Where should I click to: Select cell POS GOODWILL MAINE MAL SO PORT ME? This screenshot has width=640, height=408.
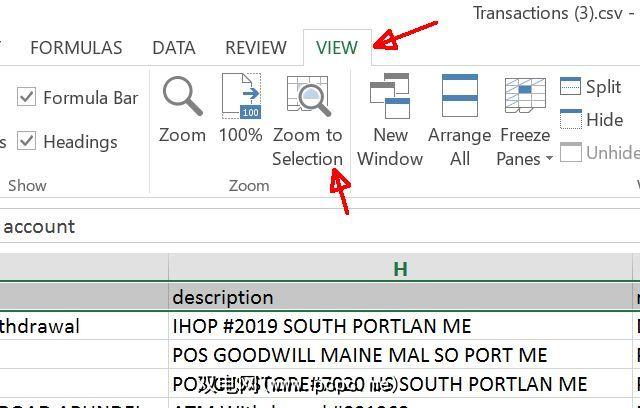[x=400, y=355]
